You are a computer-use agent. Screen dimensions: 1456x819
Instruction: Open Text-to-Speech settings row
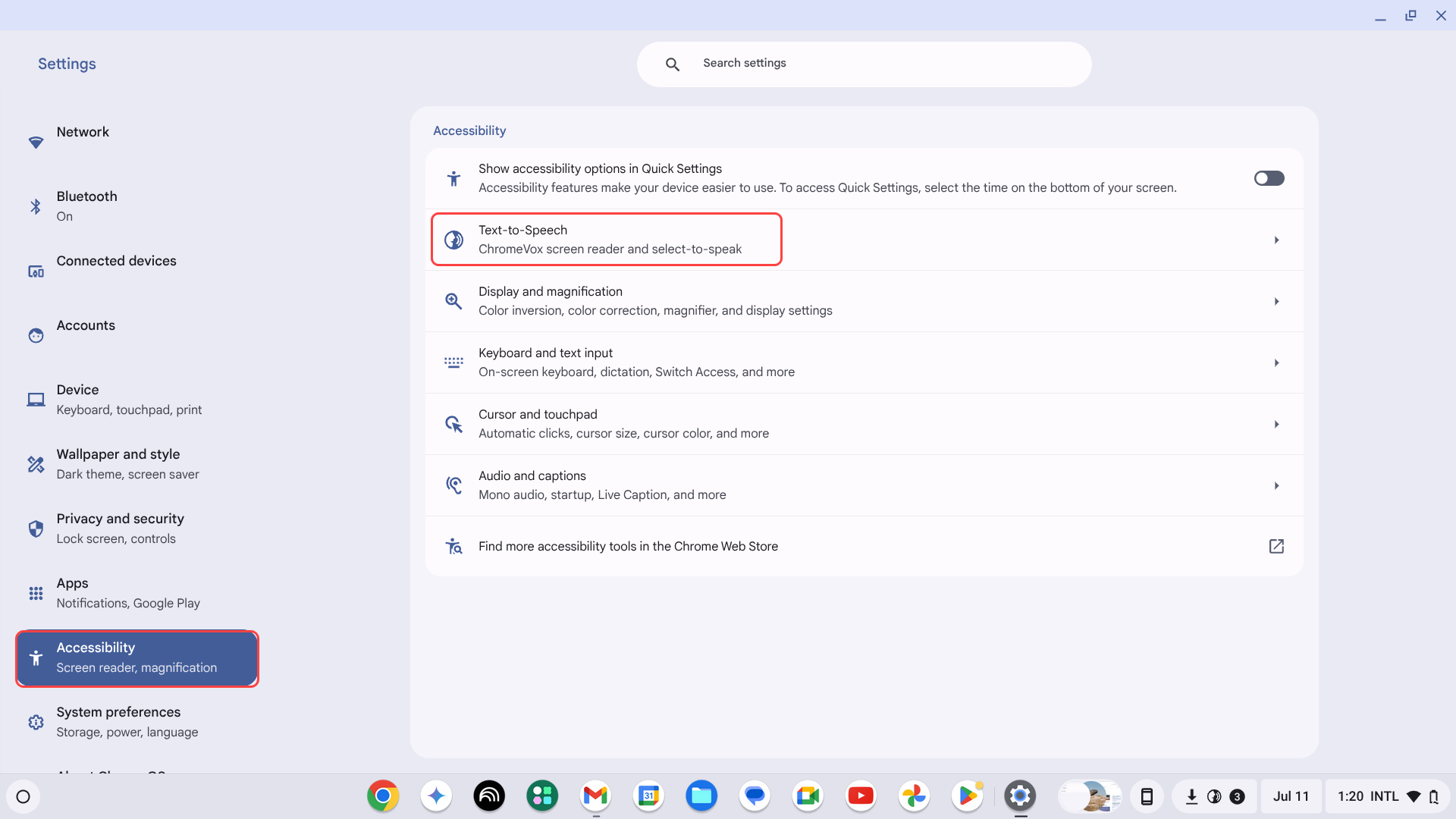coord(864,240)
